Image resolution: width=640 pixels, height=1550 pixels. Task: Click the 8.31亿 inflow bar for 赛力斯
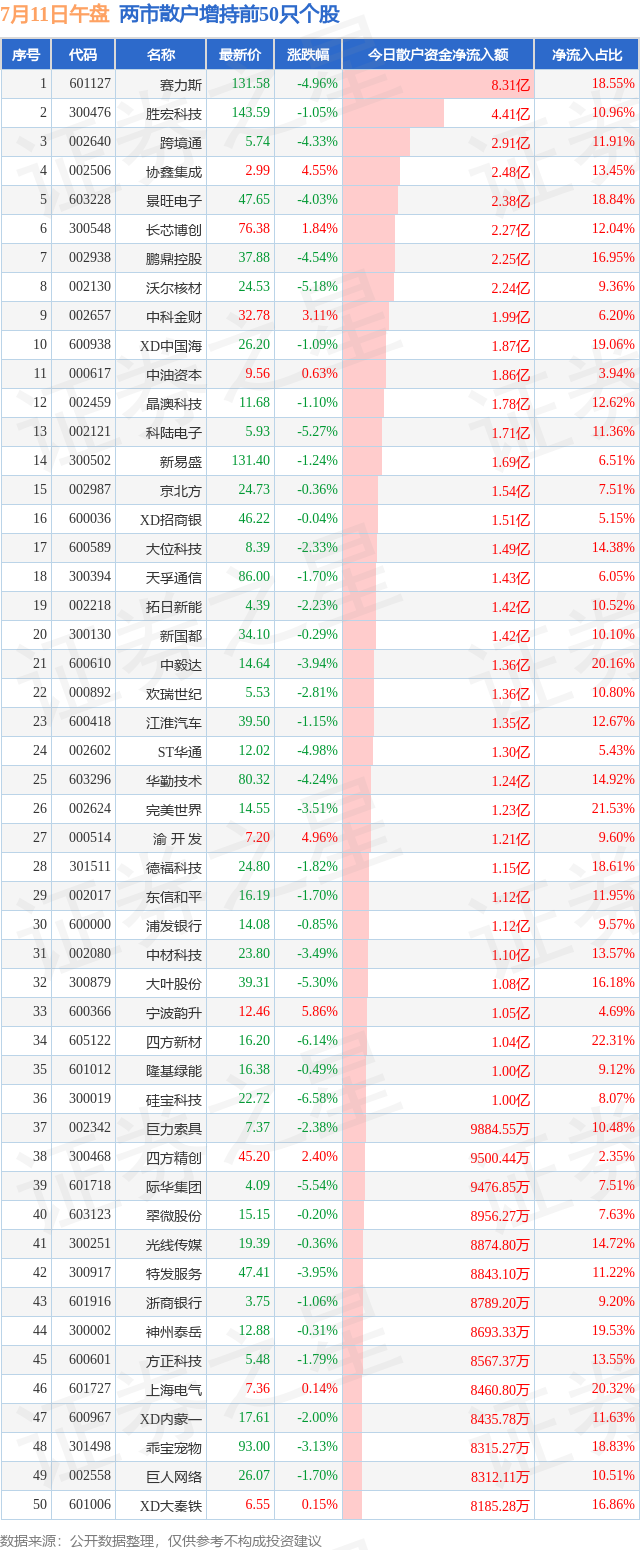click(438, 85)
